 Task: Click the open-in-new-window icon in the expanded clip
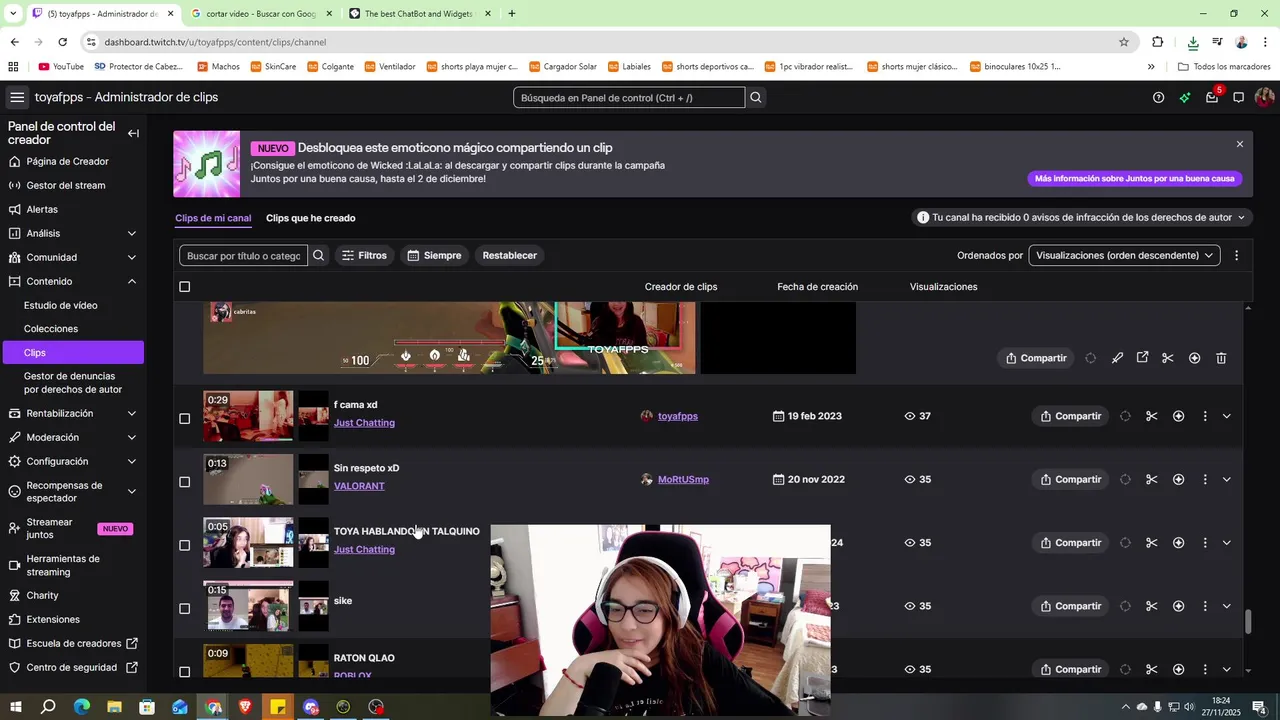[1142, 358]
